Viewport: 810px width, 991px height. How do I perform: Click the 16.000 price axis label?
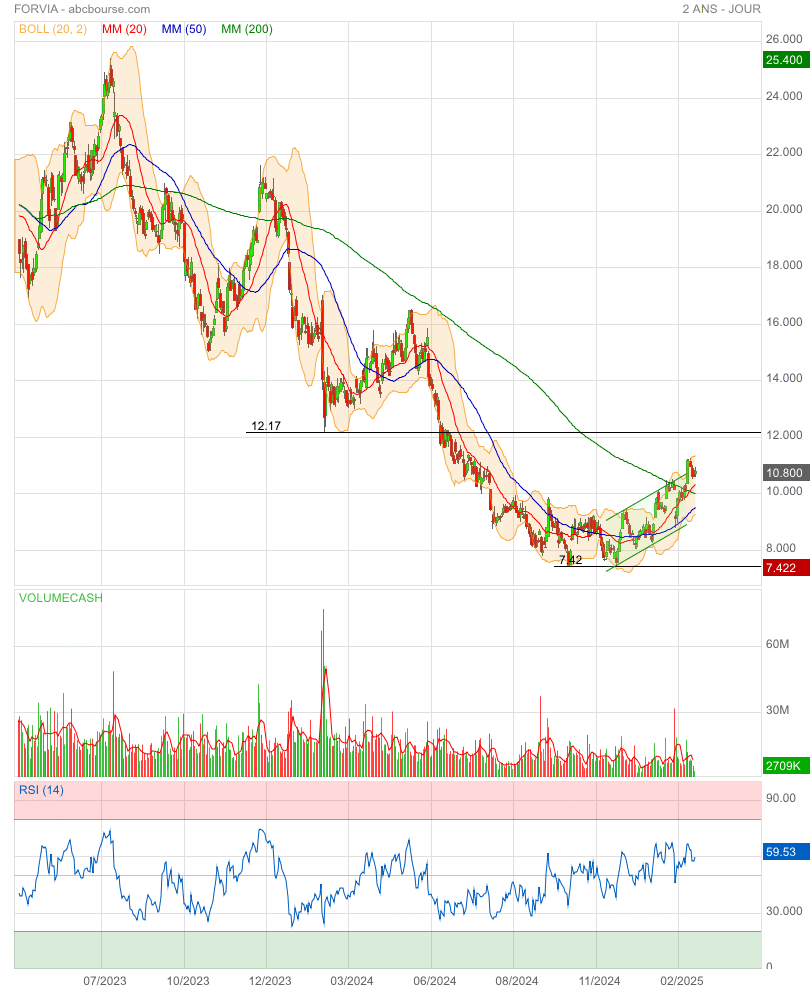[x=784, y=322]
